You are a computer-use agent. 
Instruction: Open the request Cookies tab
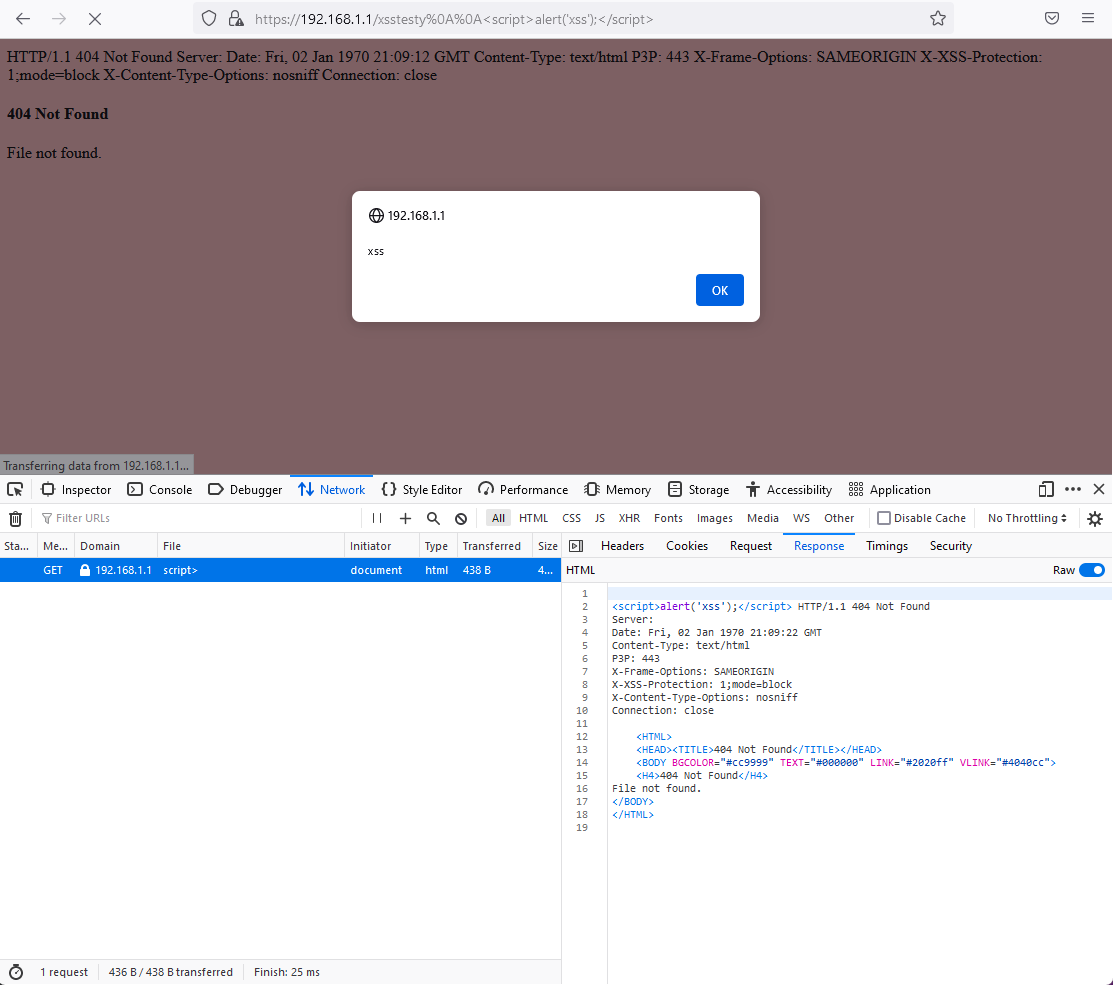click(x=686, y=546)
